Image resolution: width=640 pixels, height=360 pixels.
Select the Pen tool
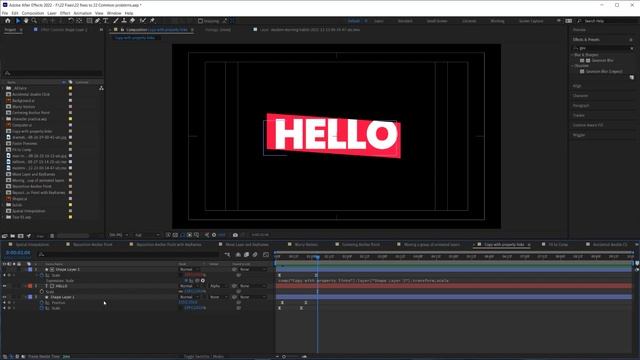98,20
